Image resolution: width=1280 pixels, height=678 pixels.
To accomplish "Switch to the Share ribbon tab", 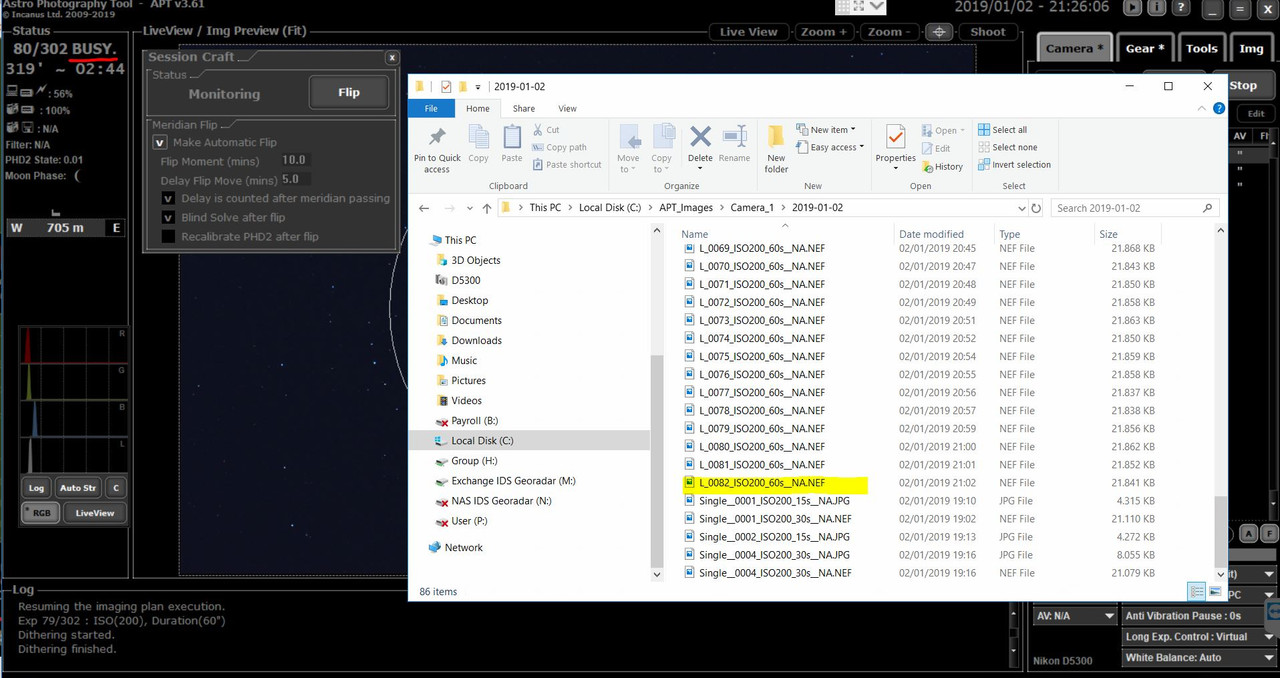I will click(x=524, y=108).
